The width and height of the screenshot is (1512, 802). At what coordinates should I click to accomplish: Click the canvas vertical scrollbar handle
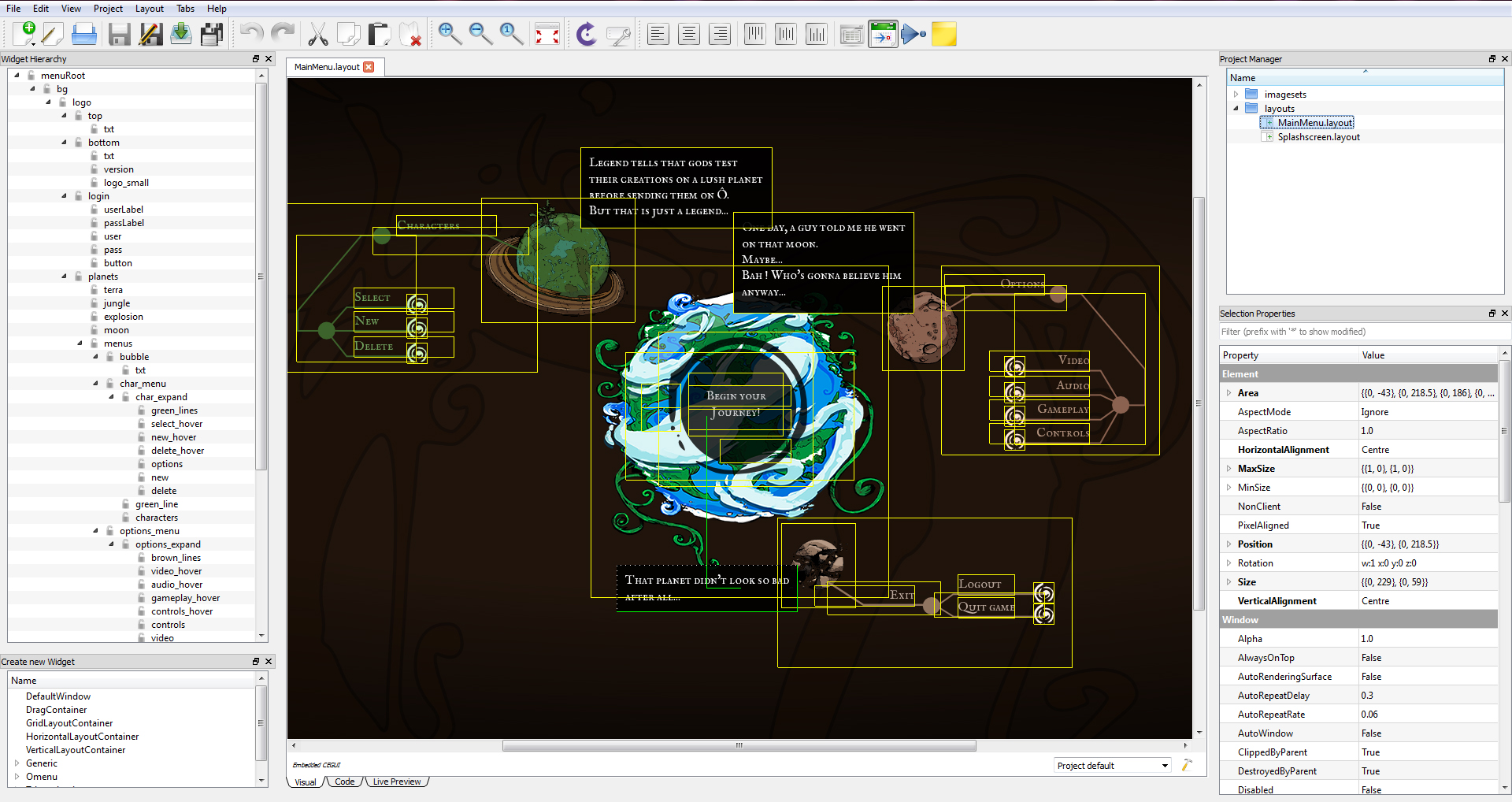point(1199,403)
